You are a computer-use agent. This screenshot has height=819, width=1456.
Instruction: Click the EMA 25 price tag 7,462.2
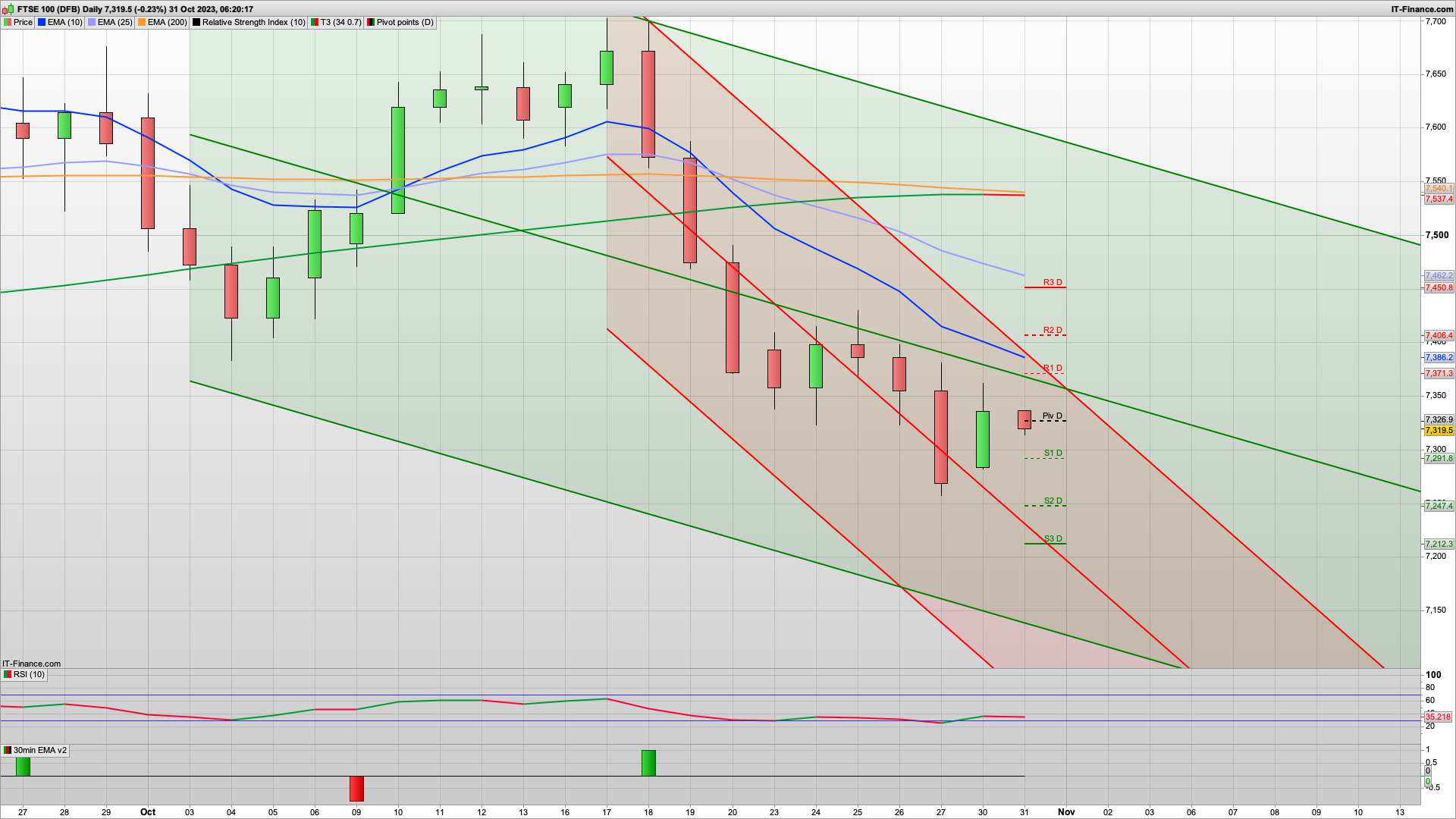(1439, 275)
